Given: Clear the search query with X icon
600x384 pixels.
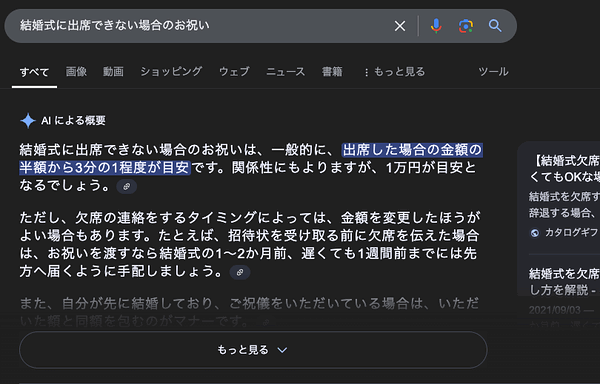Looking at the screenshot, I should (x=400, y=26).
